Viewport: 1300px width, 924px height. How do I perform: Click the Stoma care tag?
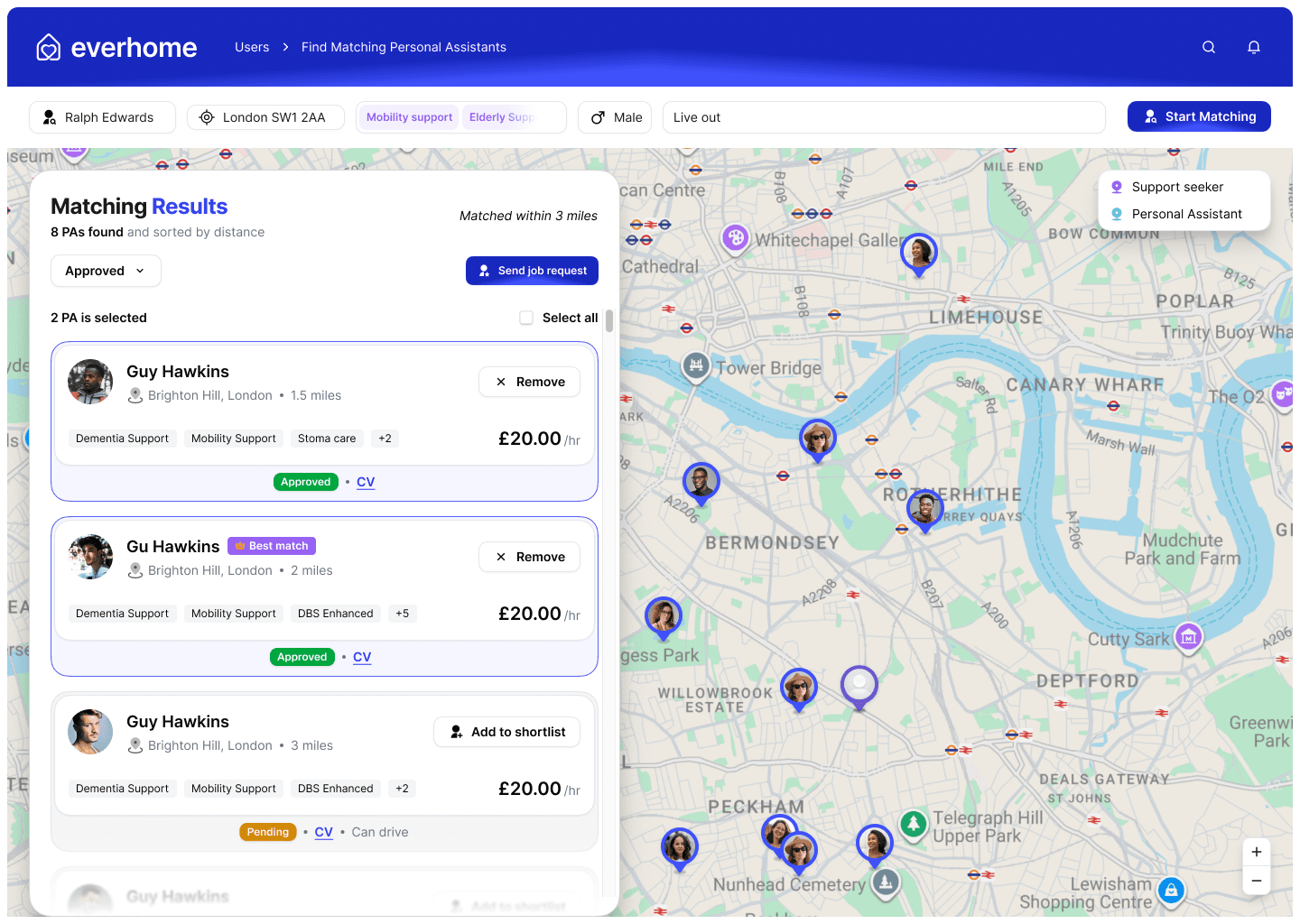click(x=327, y=439)
